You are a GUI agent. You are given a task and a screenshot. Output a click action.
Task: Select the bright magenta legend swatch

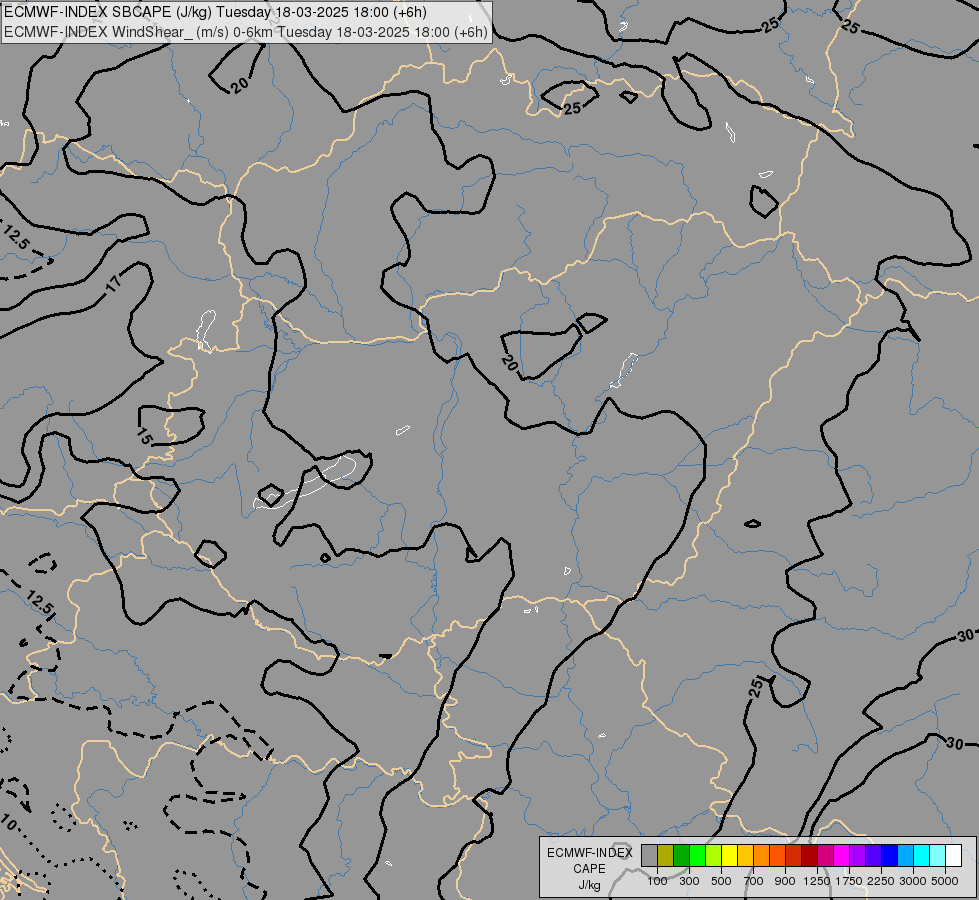(842, 855)
